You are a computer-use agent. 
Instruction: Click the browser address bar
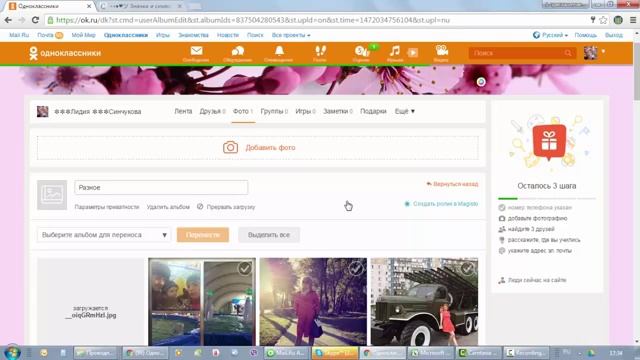[318, 20]
